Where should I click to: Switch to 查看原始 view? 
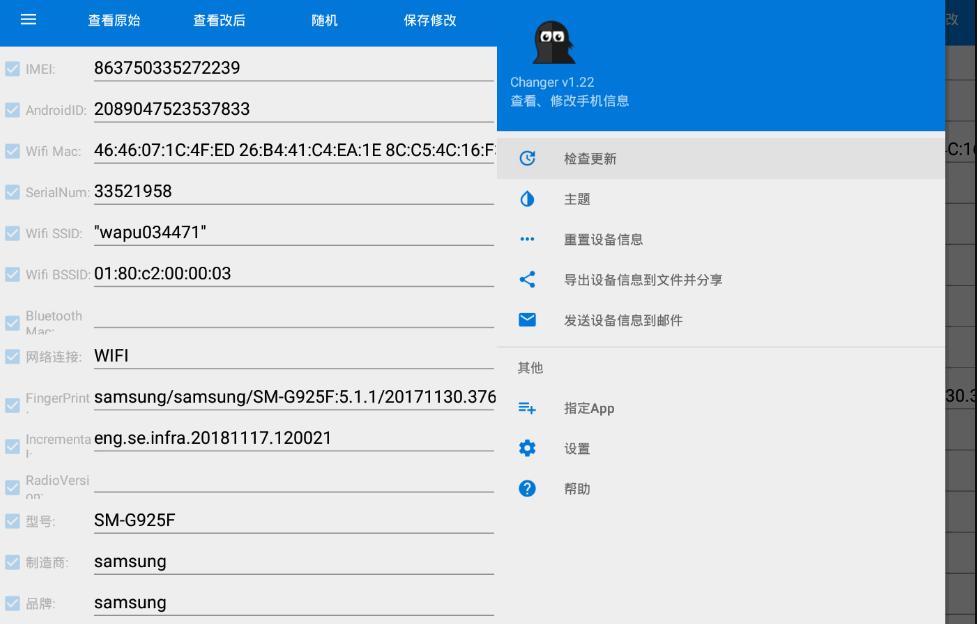point(113,18)
